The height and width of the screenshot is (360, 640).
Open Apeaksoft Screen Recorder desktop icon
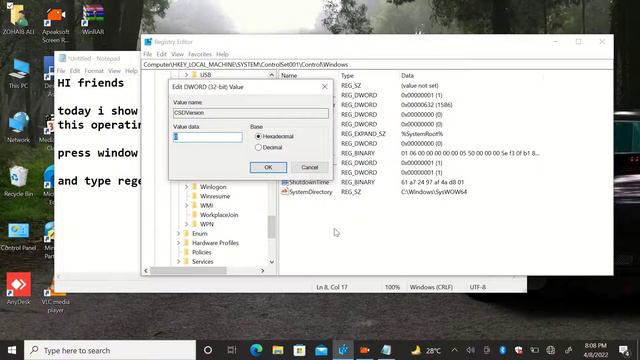click(x=56, y=25)
